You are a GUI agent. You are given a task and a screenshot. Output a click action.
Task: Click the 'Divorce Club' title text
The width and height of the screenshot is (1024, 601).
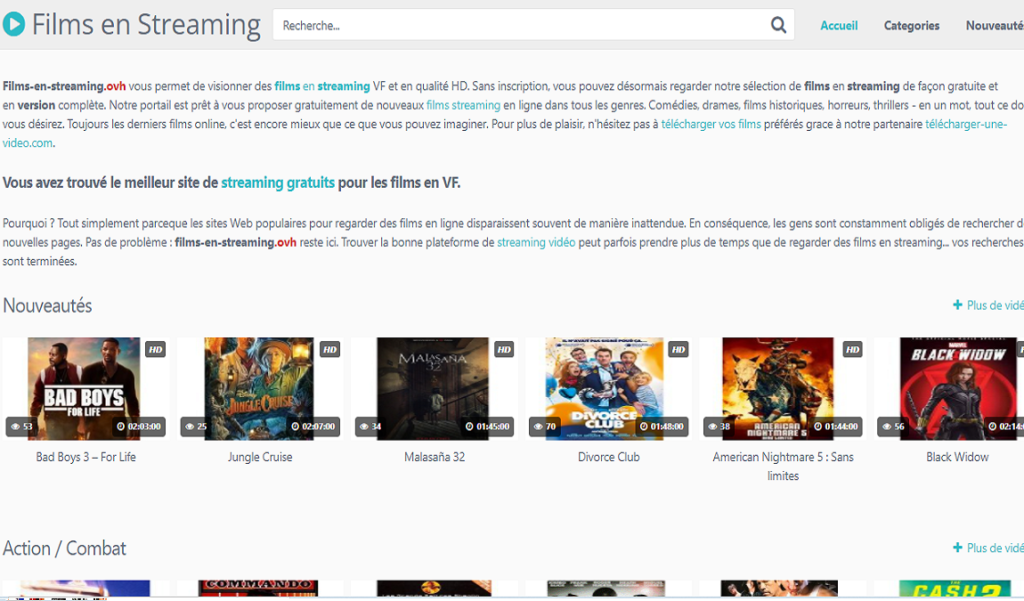pos(609,457)
